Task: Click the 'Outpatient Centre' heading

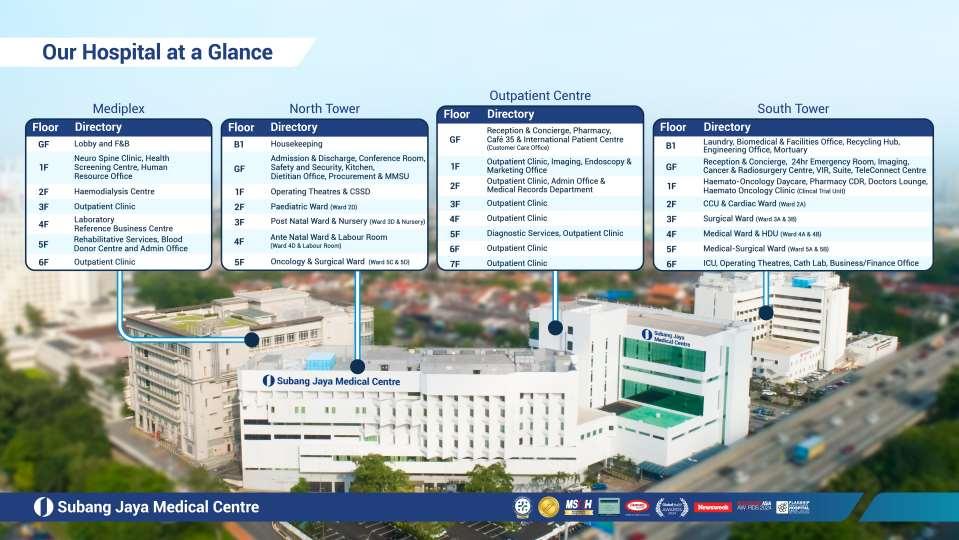Action: 540,95
